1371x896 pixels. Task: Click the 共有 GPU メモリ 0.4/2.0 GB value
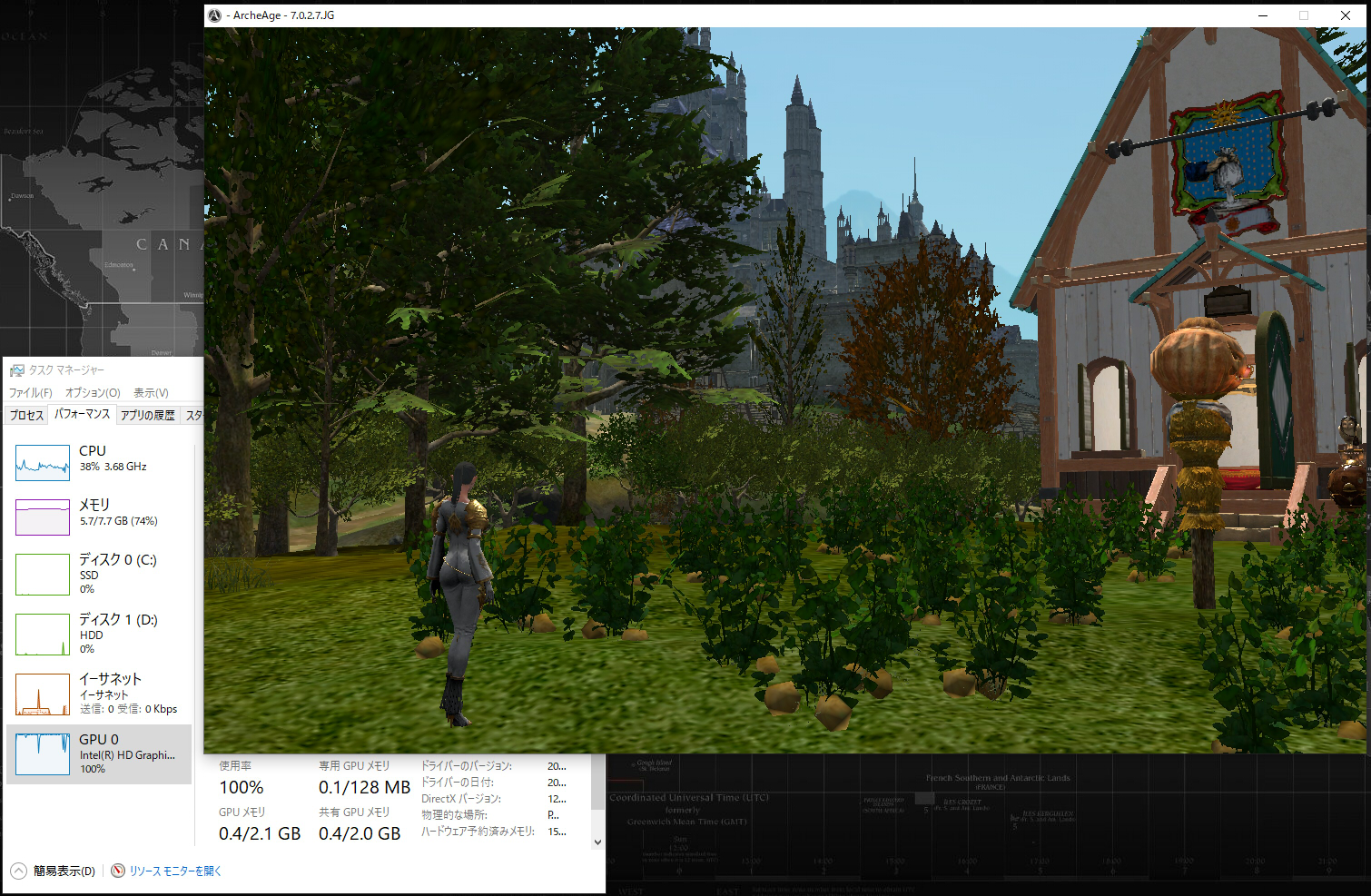(360, 833)
